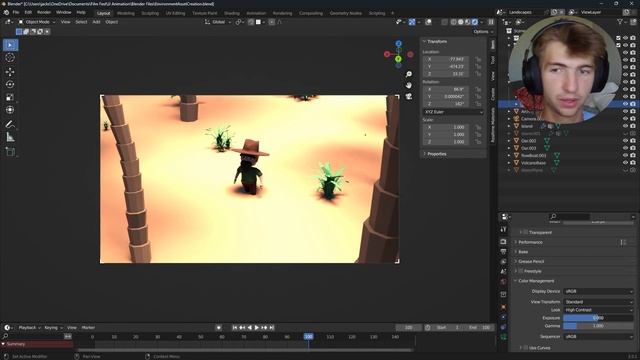Click the viewport pan hand icon

409,85
